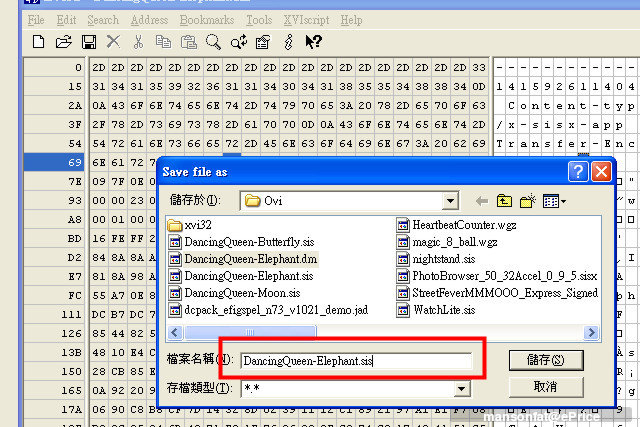The height and width of the screenshot is (427, 640).
Task: Click address row 13B in hex editor
Action: pyautogui.click(x=54, y=352)
